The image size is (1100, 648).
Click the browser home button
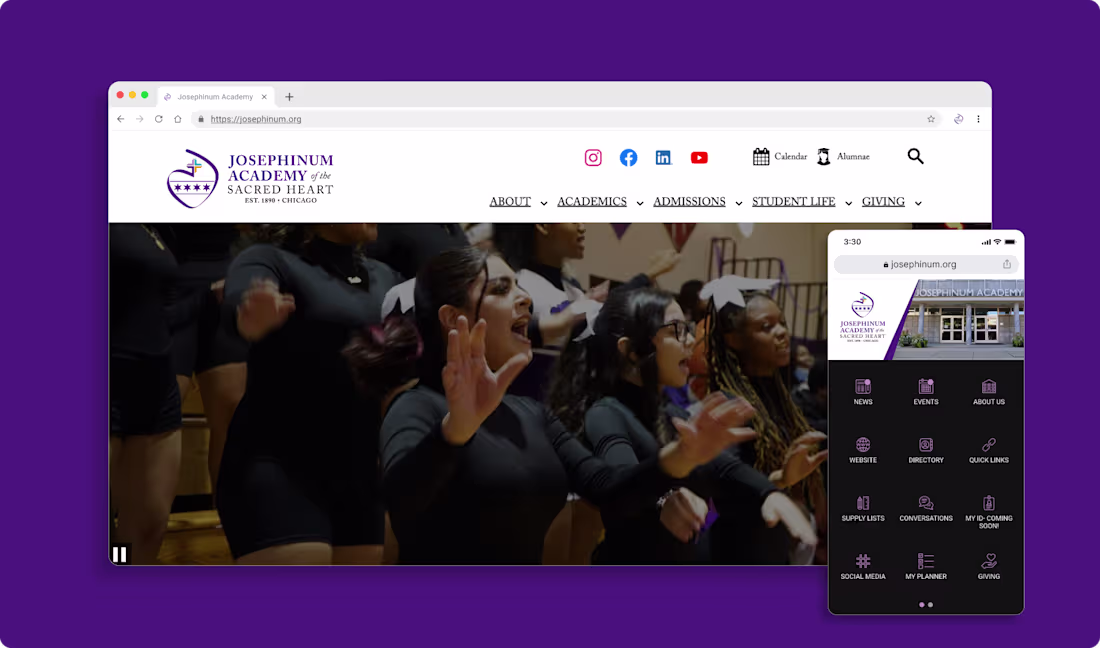pyautogui.click(x=177, y=119)
